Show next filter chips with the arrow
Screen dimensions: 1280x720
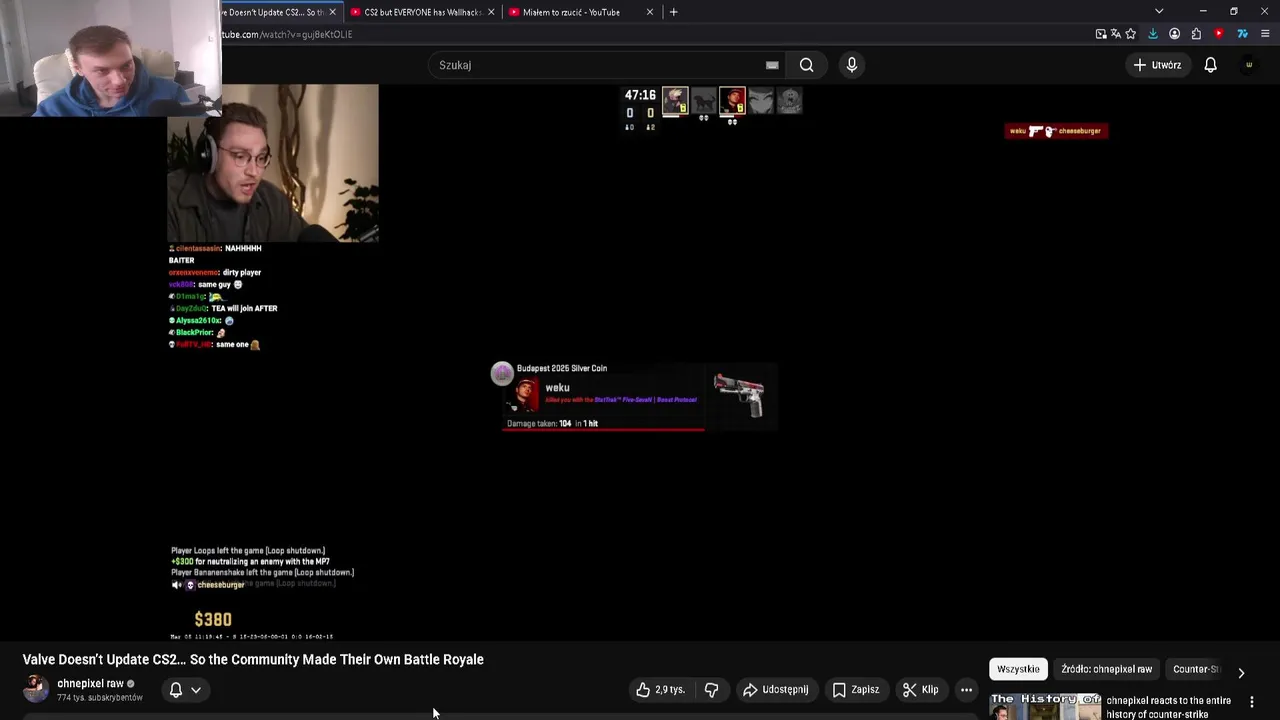(x=1241, y=673)
